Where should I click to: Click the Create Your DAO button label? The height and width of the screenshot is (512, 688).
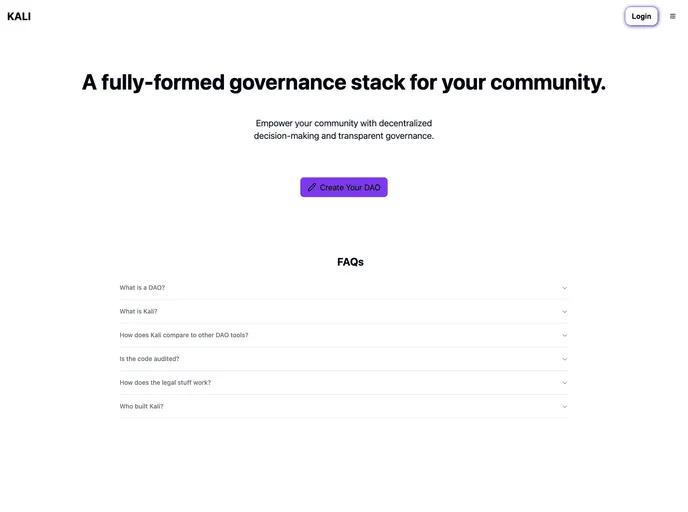350,187
